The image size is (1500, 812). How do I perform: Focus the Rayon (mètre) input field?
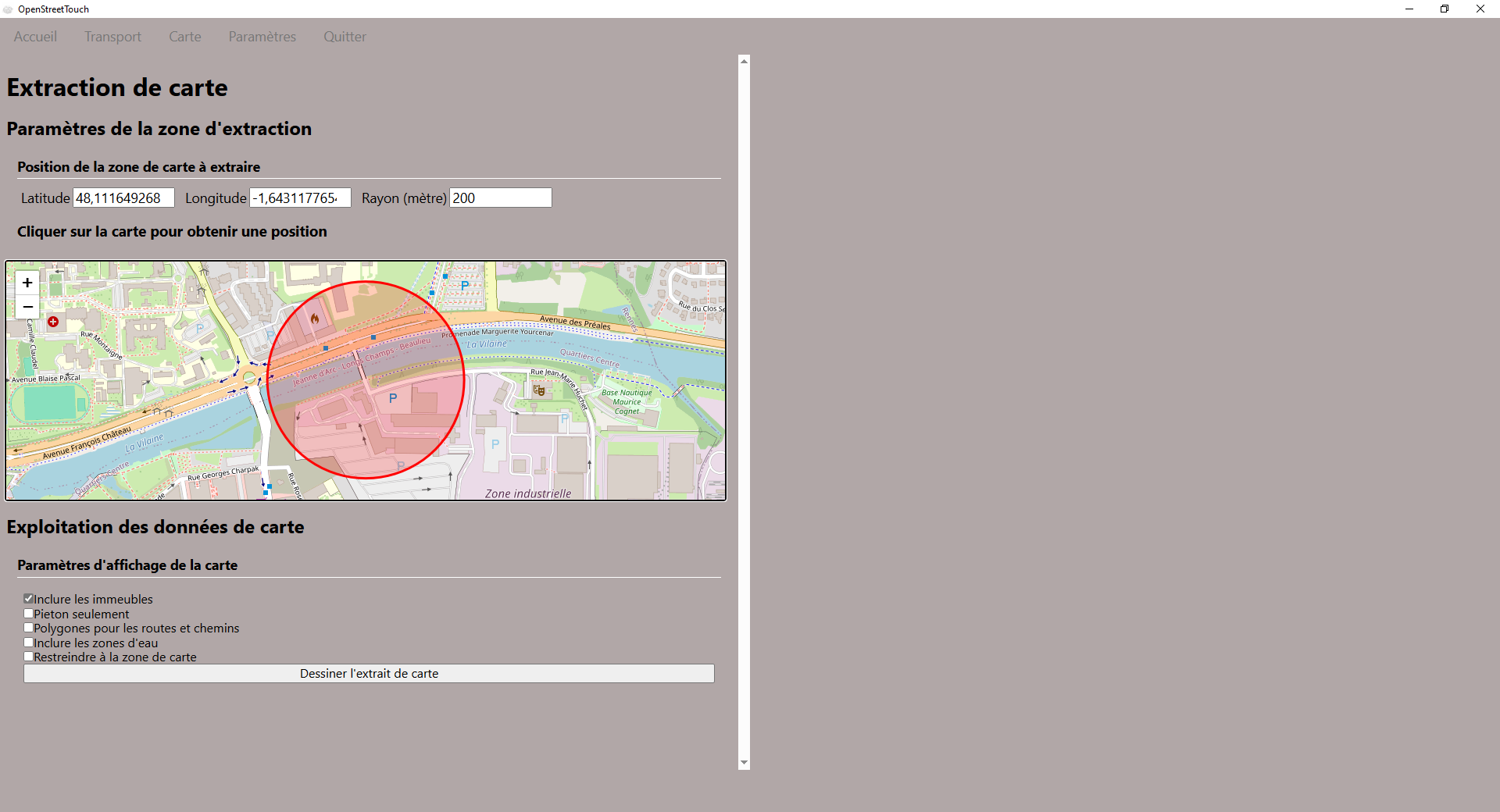[501, 198]
